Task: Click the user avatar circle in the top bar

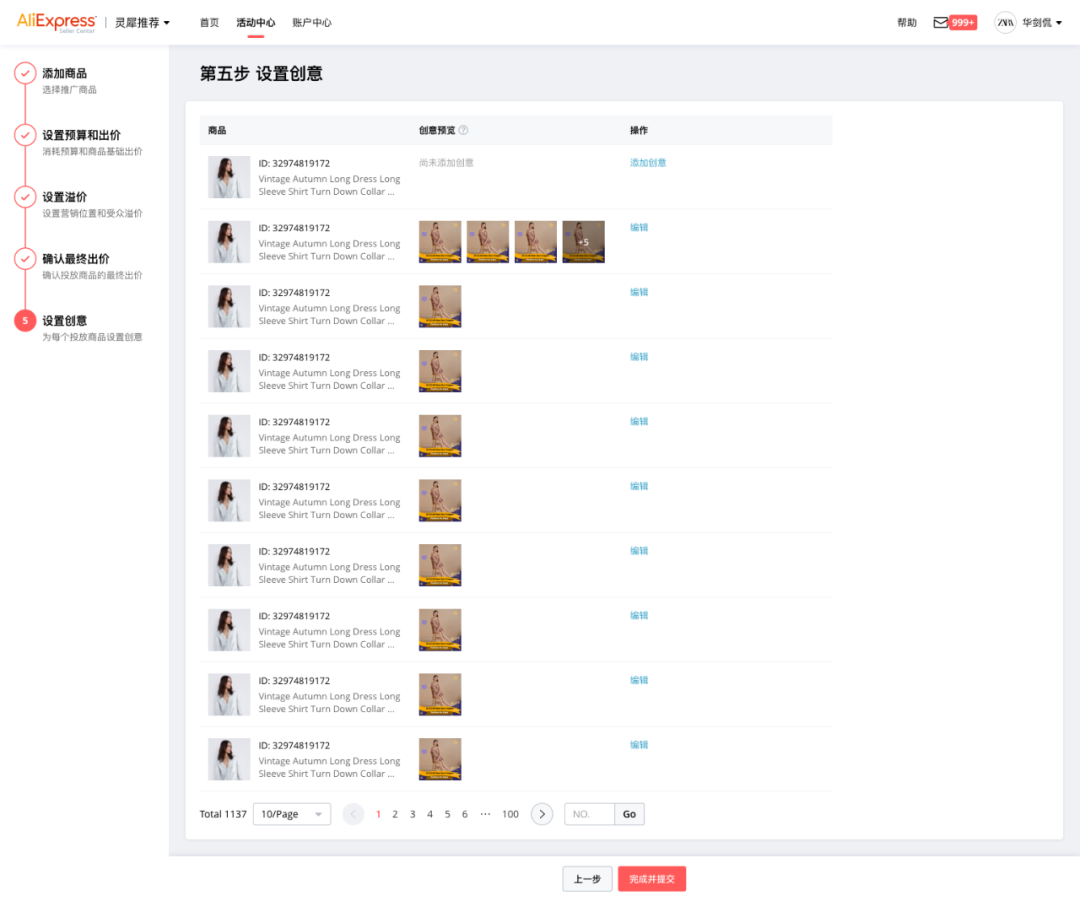Action: [1005, 21]
